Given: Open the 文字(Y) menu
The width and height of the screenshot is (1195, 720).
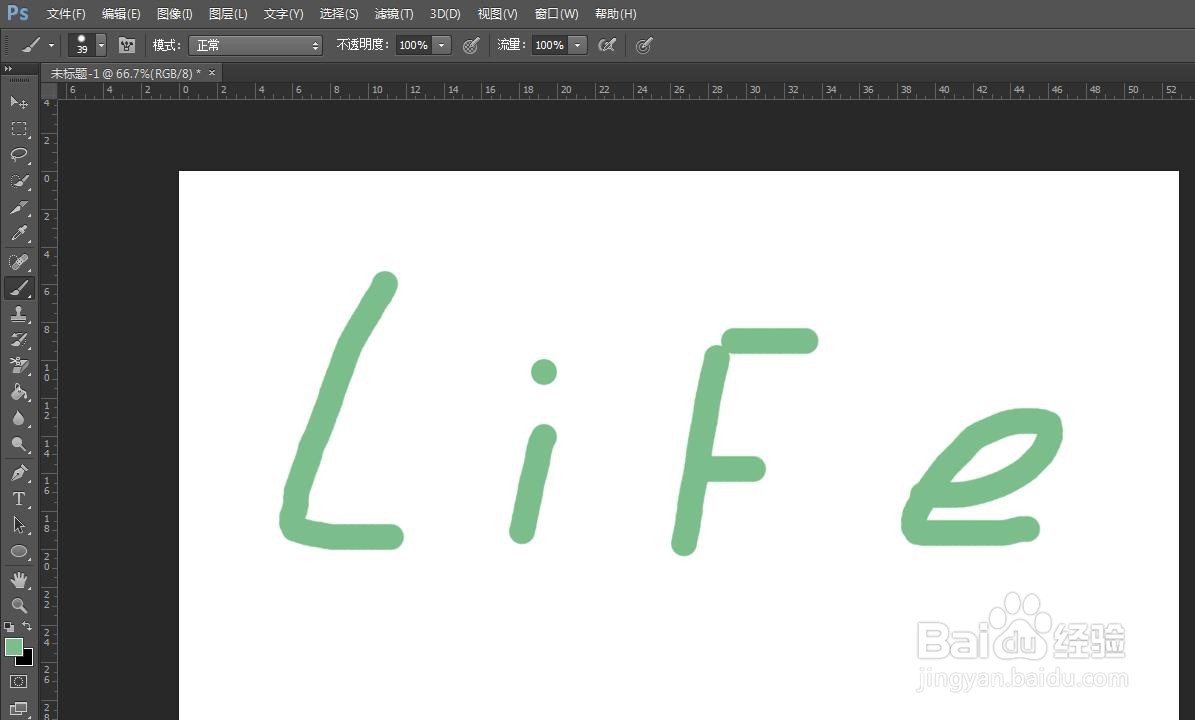Looking at the screenshot, I should (x=284, y=14).
